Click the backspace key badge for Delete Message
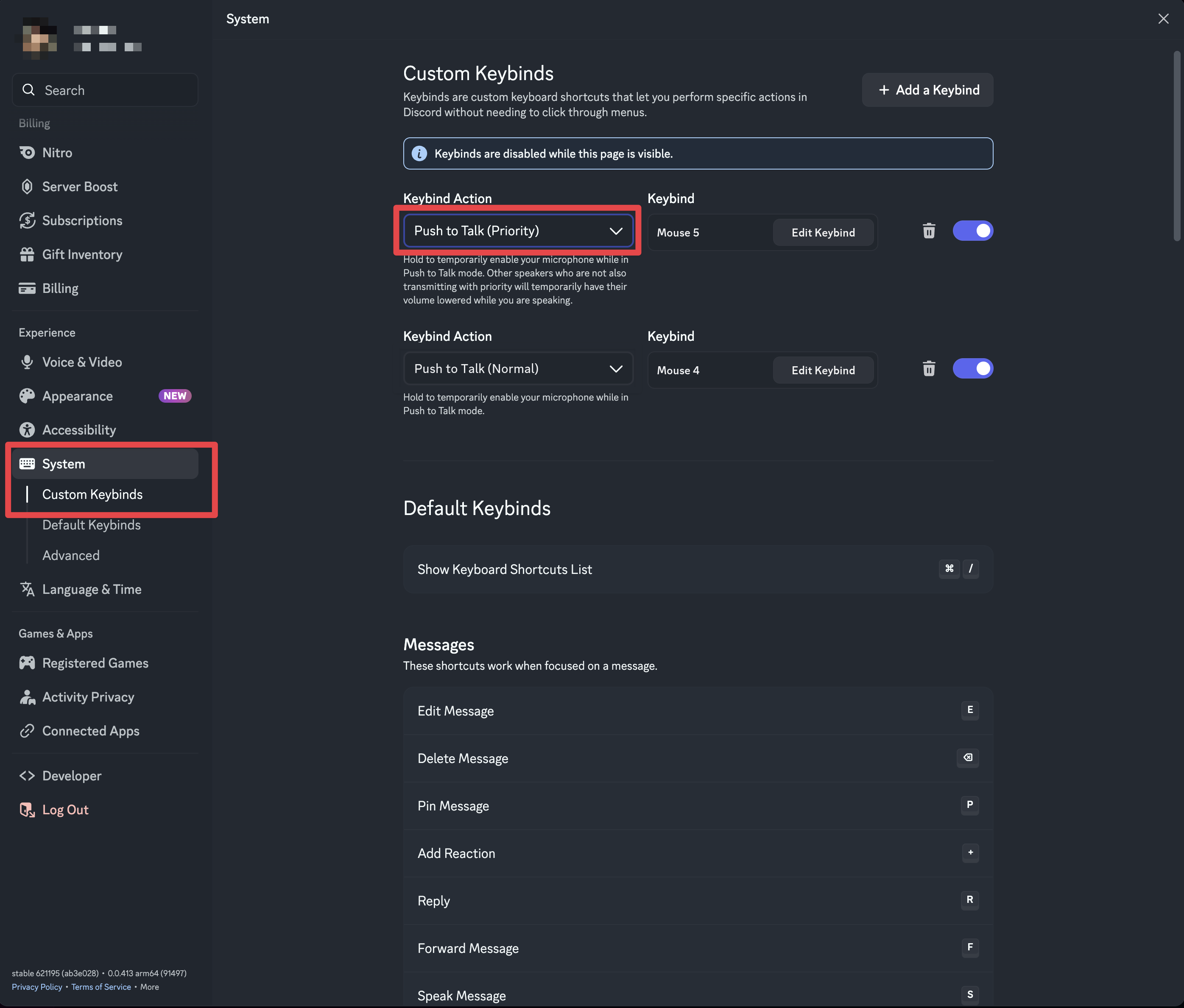 (x=967, y=757)
